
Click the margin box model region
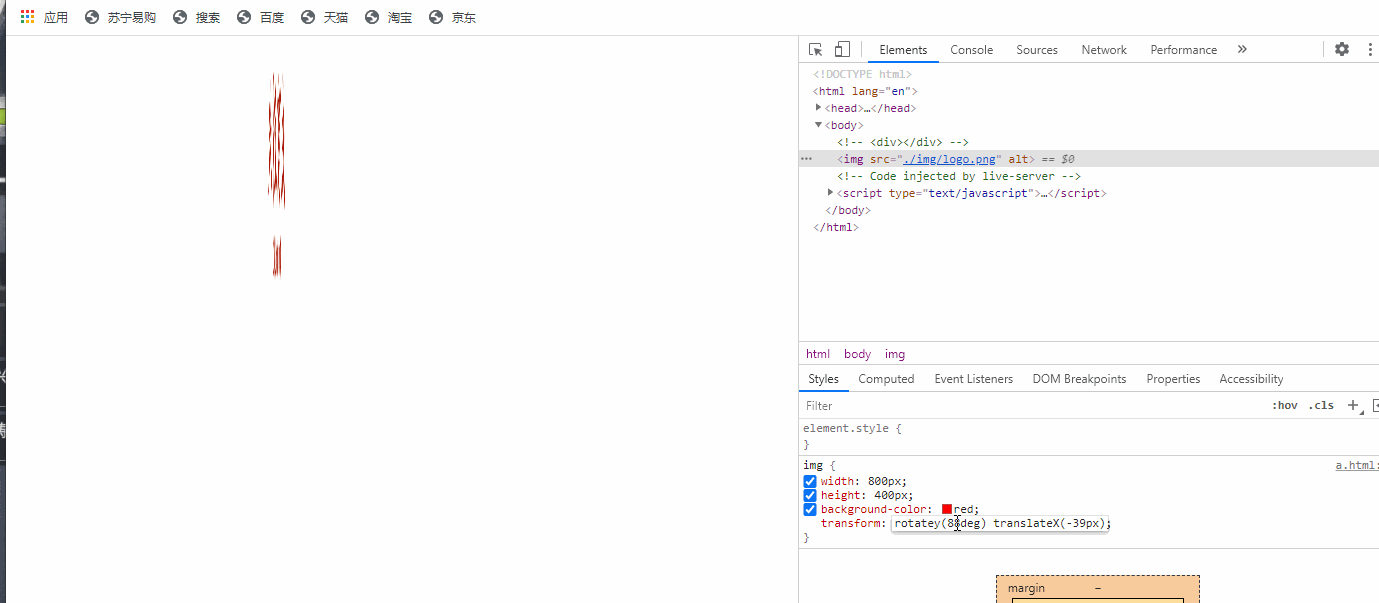[x=1097, y=588]
